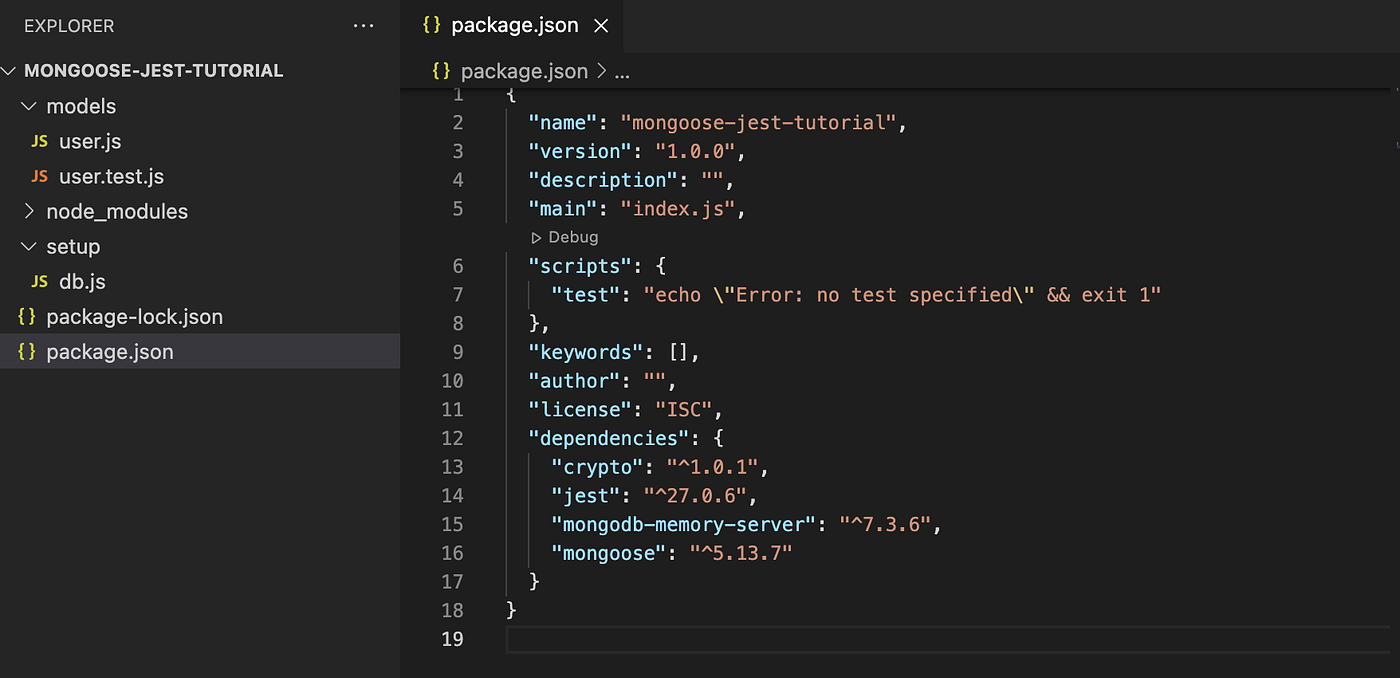This screenshot has height=678, width=1400.
Task: Click the "^5.13.7" mongoose version
Action: tap(741, 554)
